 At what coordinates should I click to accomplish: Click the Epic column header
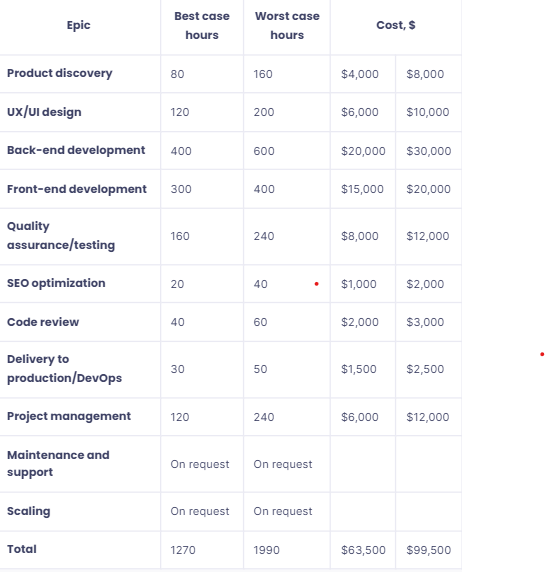tap(78, 25)
